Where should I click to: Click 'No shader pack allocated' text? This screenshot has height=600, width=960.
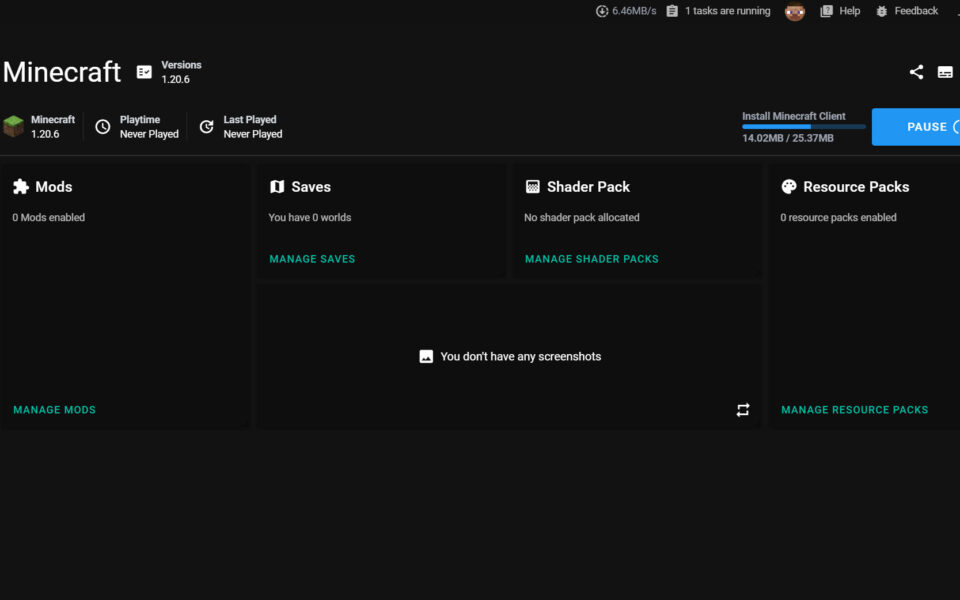582,217
